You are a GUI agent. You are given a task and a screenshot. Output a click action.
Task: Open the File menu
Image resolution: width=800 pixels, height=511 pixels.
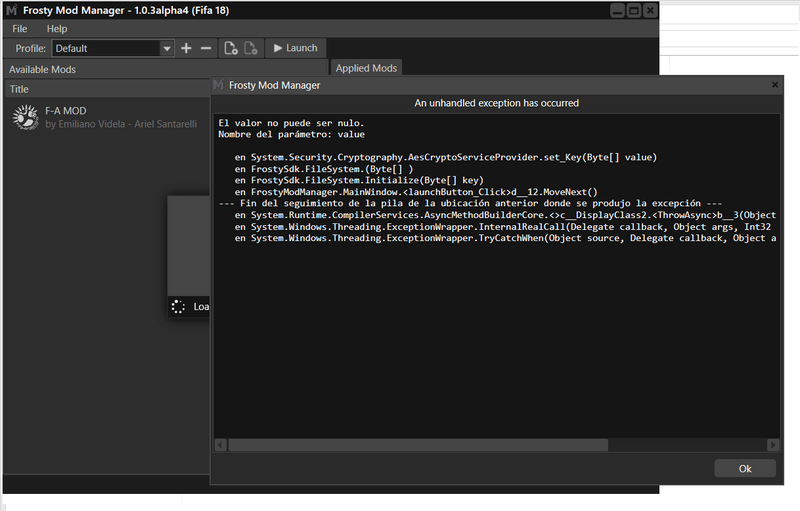pos(20,29)
